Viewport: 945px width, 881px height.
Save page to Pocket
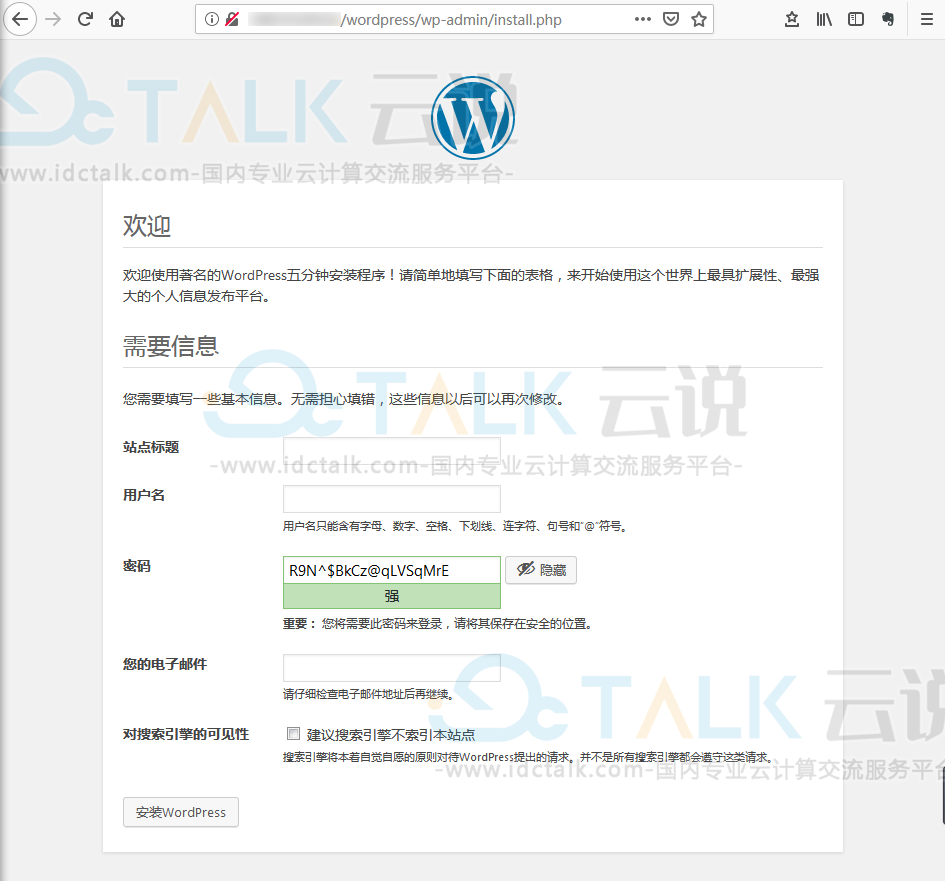coord(671,19)
